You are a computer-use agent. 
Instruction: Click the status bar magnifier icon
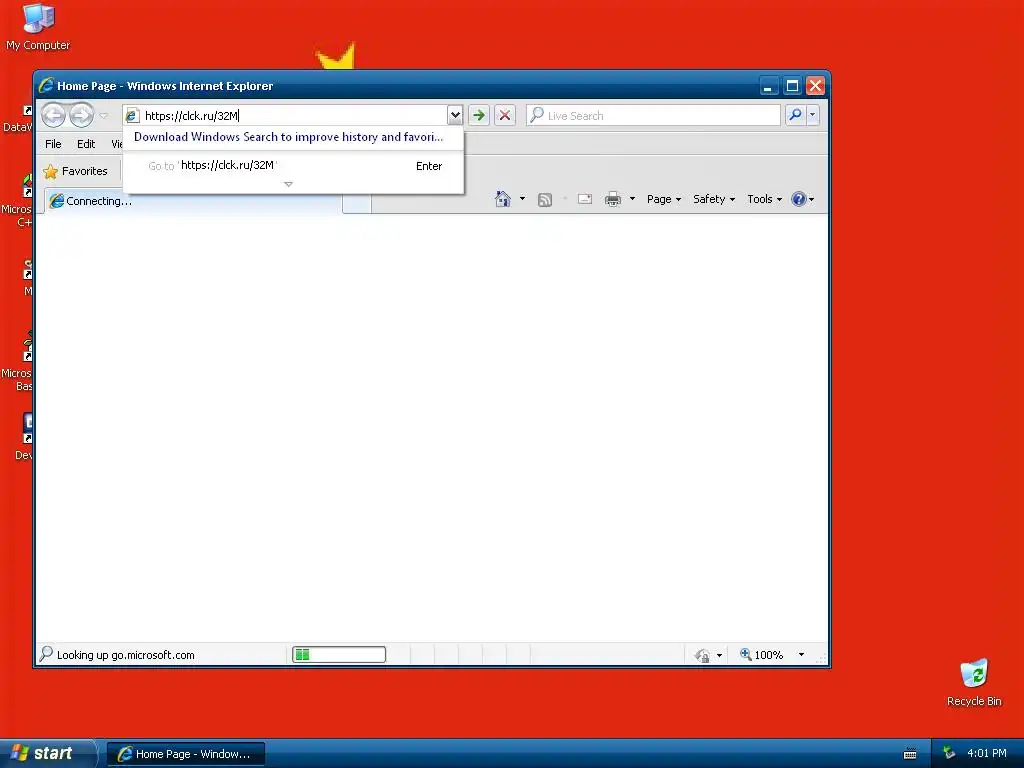coord(46,654)
